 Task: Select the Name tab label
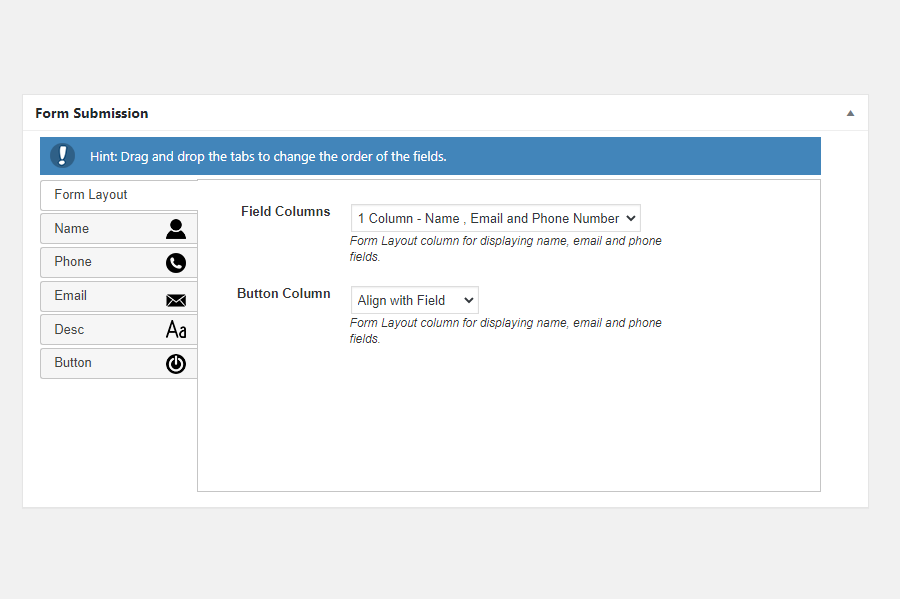click(71, 228)
